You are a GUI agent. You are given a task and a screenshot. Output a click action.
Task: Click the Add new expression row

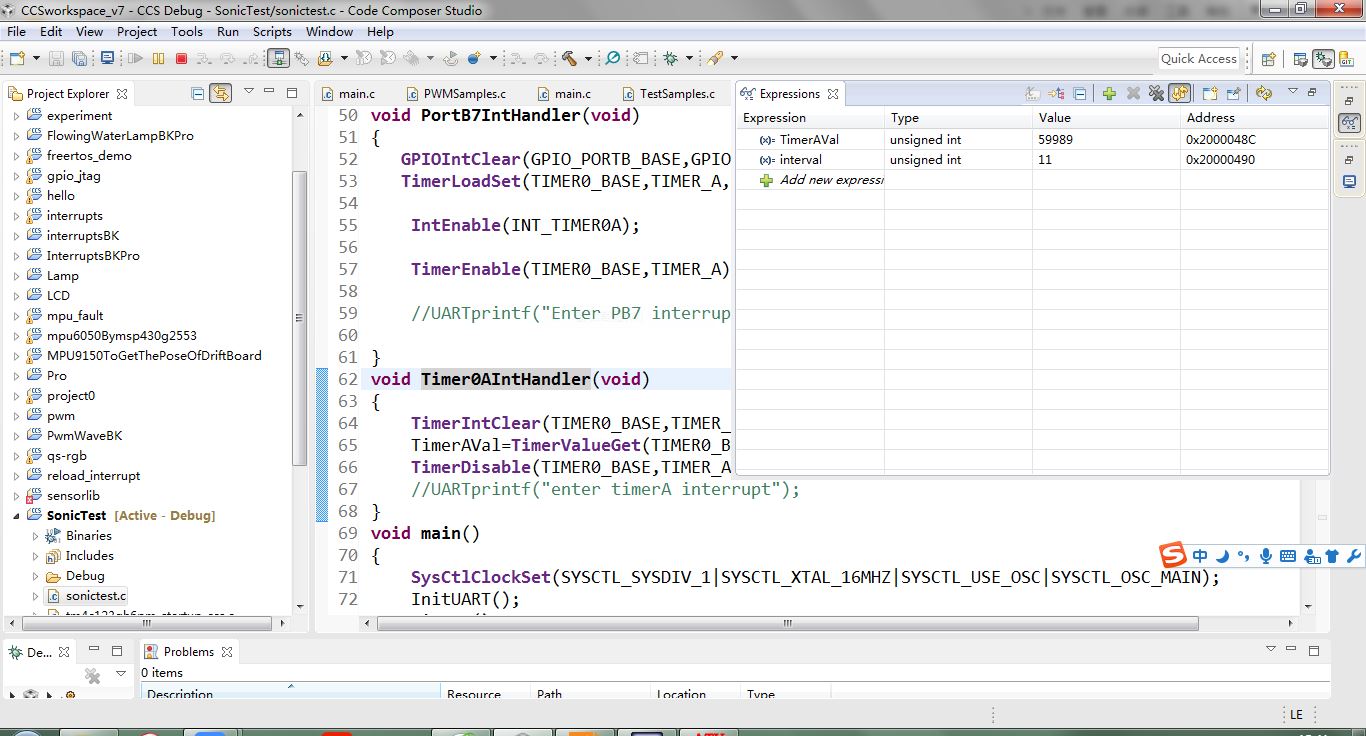coord(830,180)
